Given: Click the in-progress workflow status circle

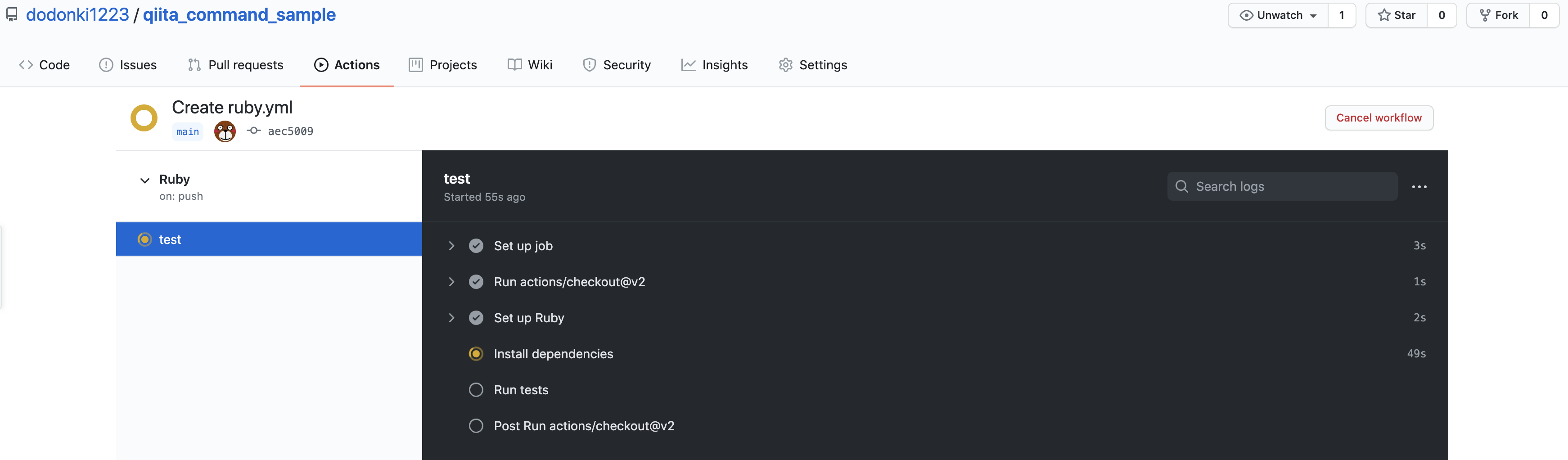Looking at the screenshot, I should coord(144,118).
